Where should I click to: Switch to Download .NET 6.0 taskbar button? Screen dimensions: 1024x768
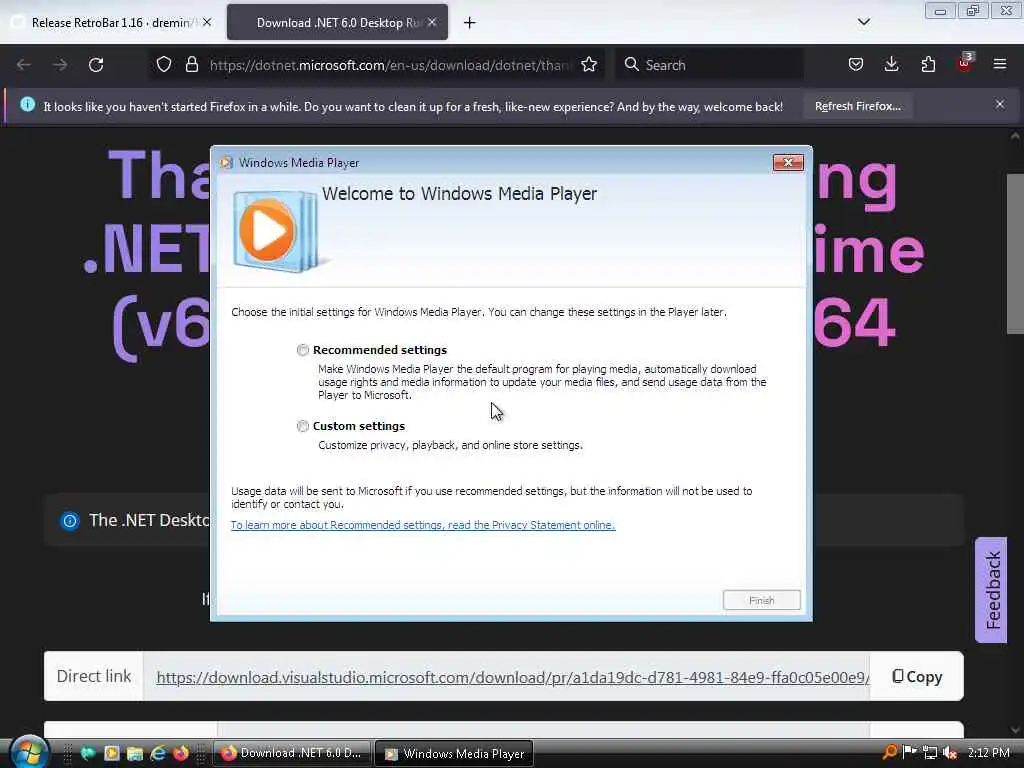click(x=292, y=753)
